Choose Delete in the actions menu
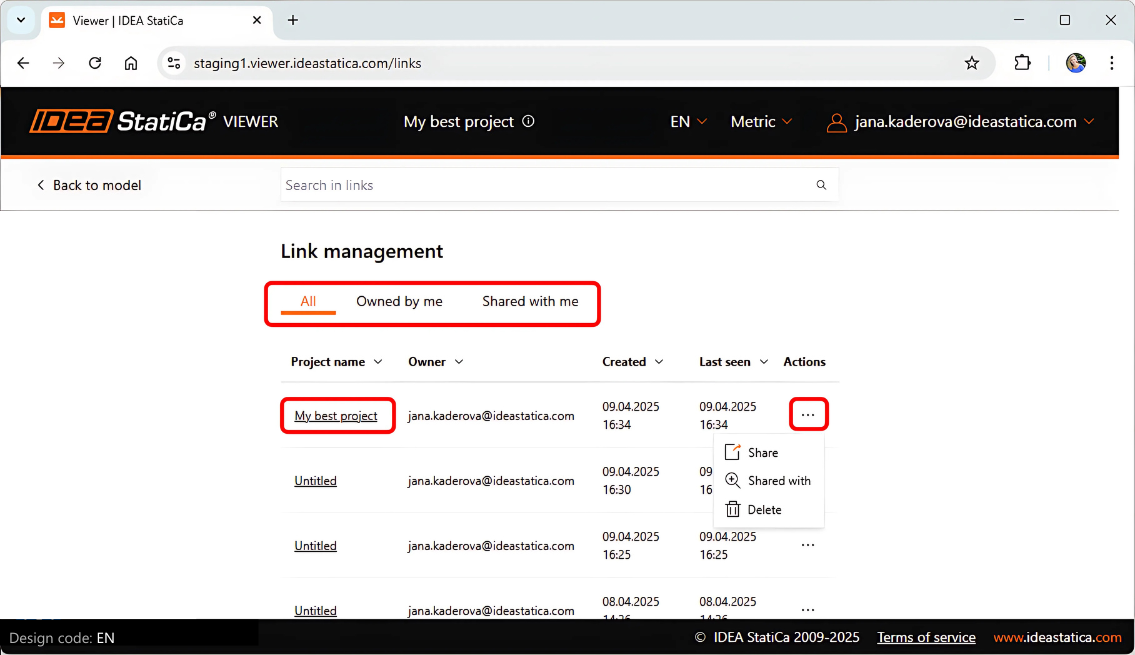The image size is (1135, 655). 764,510
